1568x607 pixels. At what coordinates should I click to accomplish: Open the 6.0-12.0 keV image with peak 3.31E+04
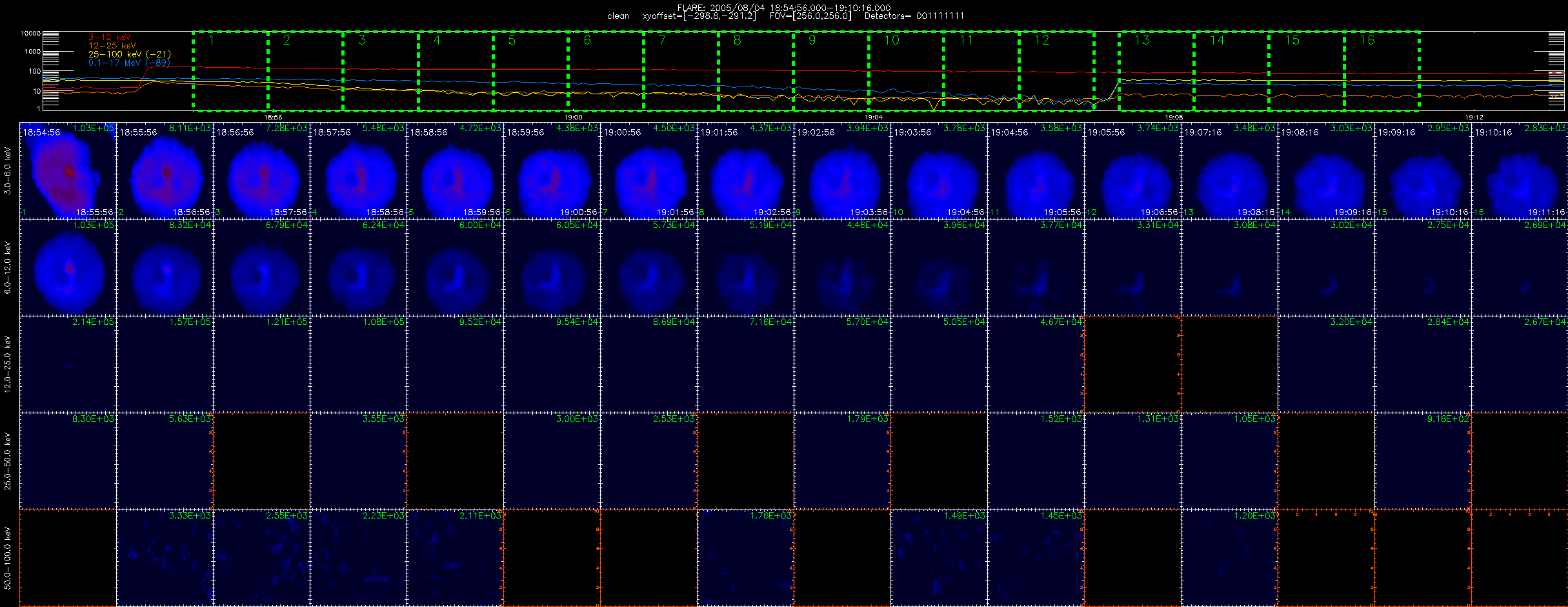pos(1132,267)
